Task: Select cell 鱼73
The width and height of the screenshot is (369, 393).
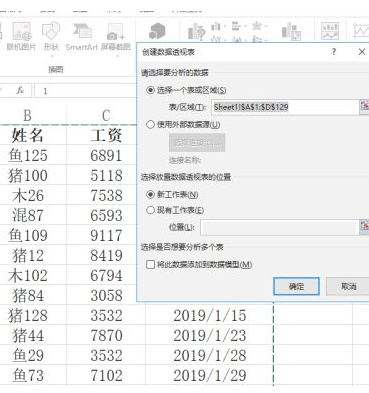Action: point(28,375)
